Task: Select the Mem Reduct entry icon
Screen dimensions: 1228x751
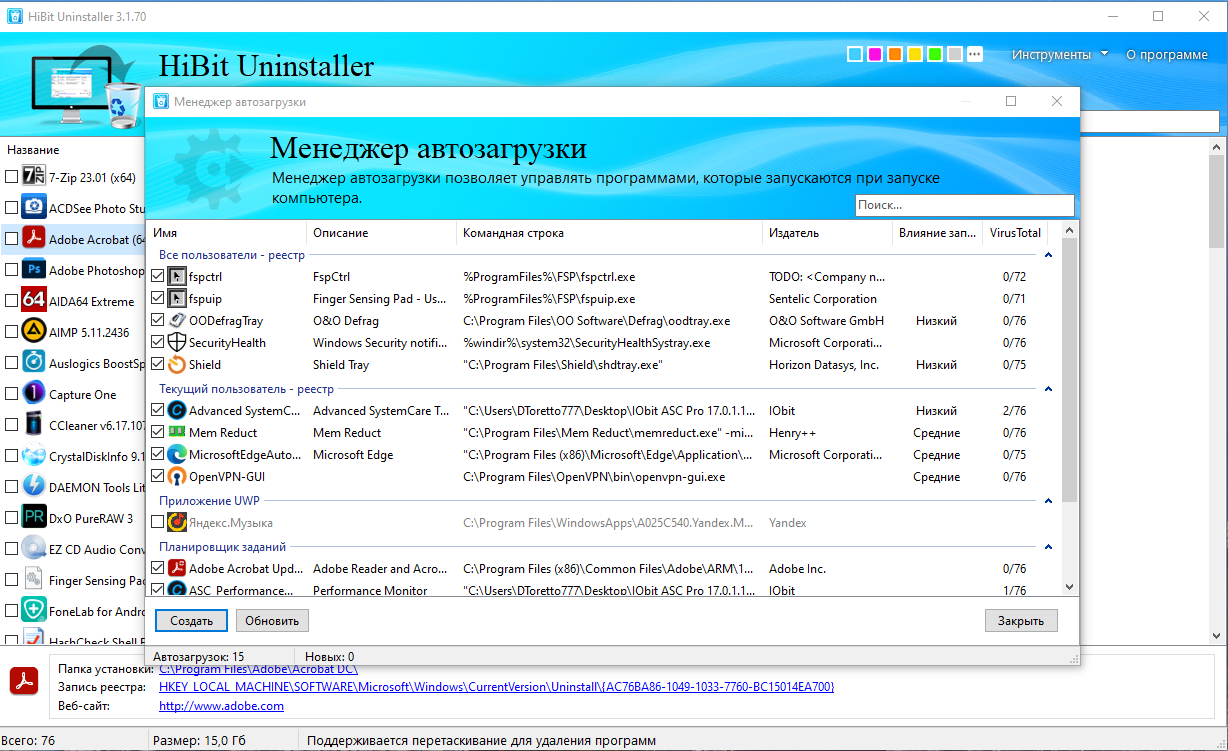Action: (177, 433)
